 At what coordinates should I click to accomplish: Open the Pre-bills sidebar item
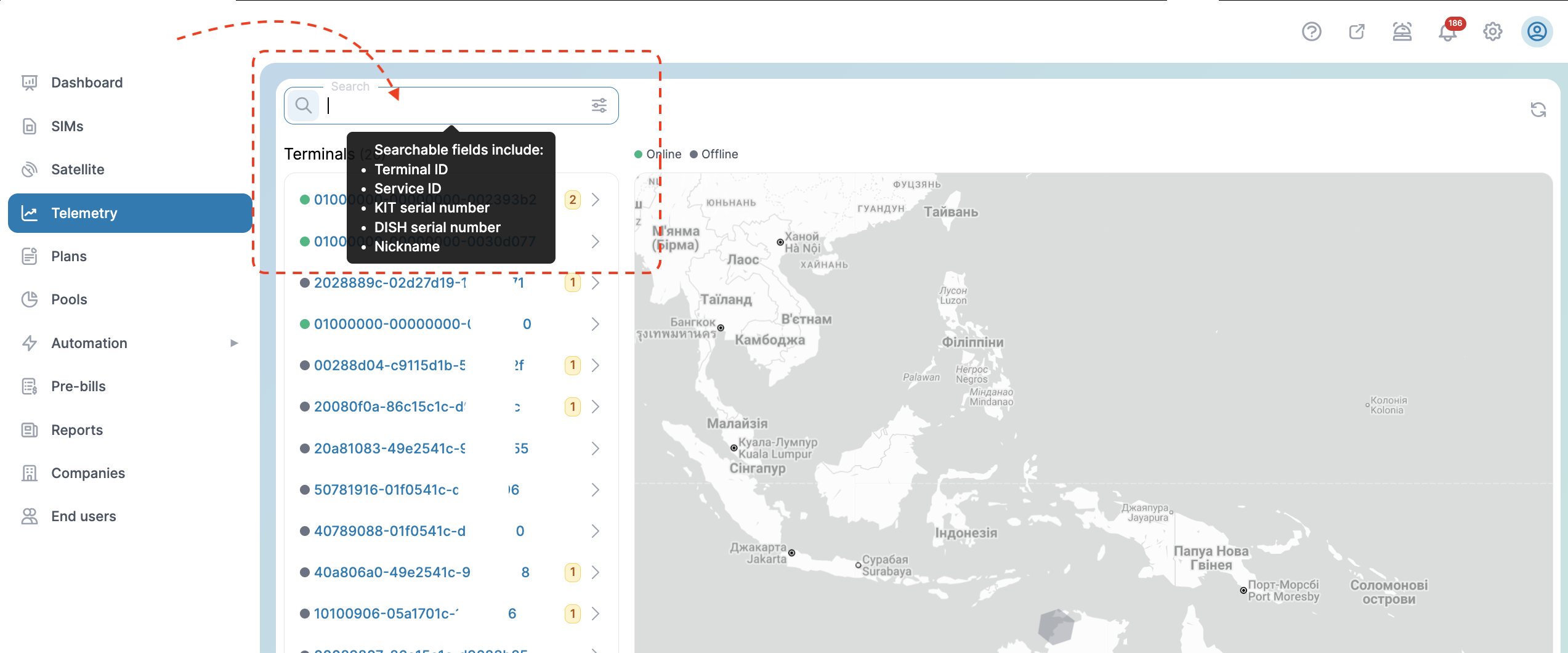(78, 386)
